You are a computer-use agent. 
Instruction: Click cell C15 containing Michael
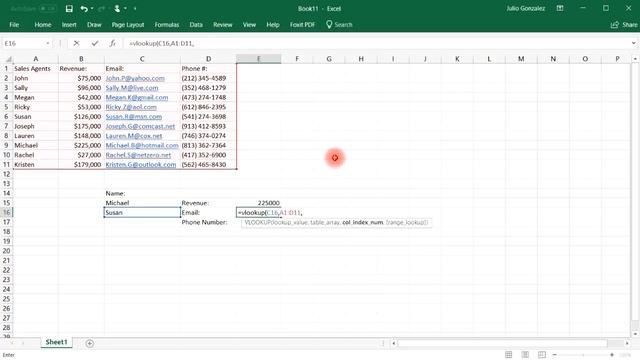click(142, 203)
